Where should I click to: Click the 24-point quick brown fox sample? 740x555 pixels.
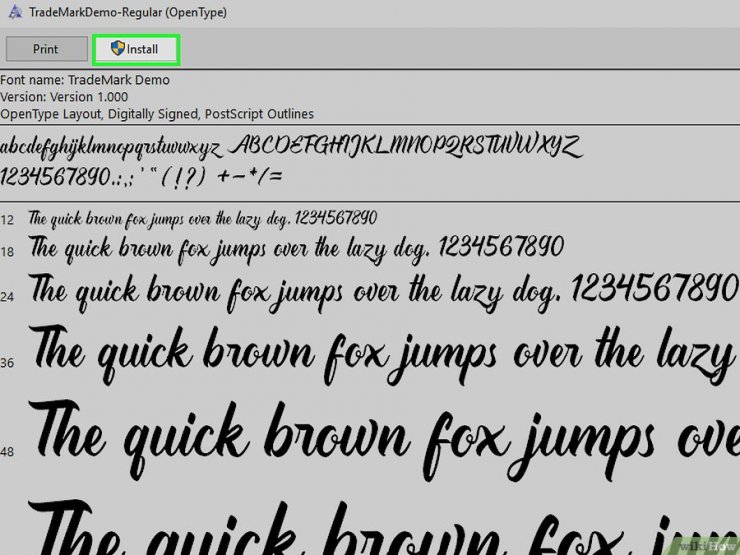point(383,293)
